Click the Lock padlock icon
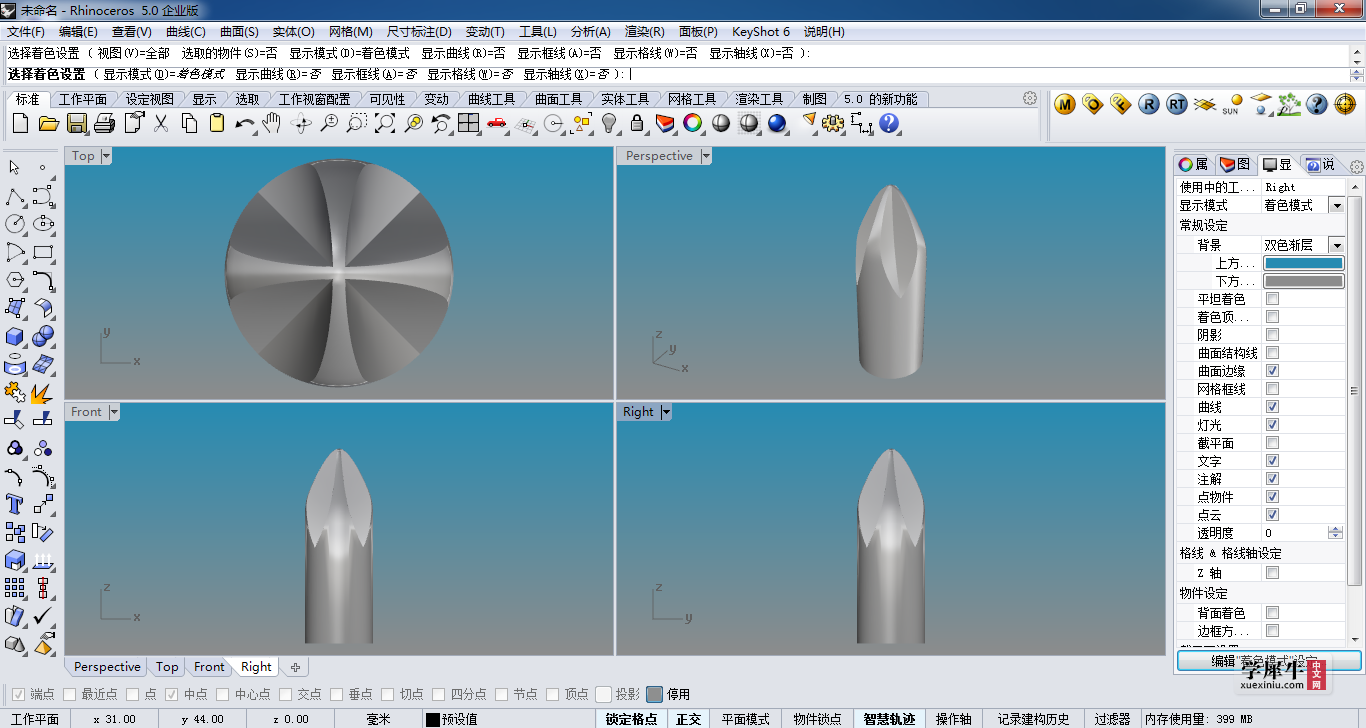 point(637,123)
